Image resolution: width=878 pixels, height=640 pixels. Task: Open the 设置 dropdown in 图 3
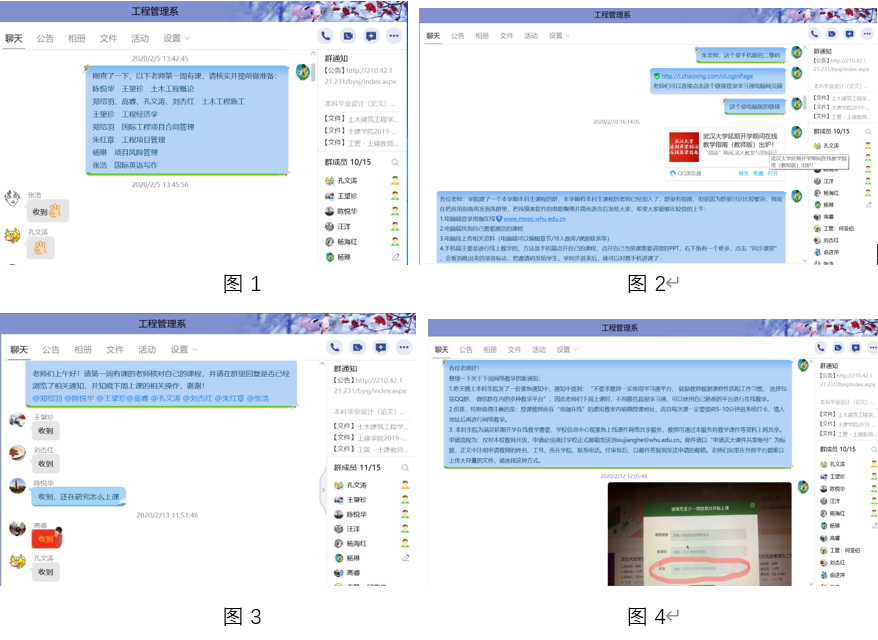182,350
